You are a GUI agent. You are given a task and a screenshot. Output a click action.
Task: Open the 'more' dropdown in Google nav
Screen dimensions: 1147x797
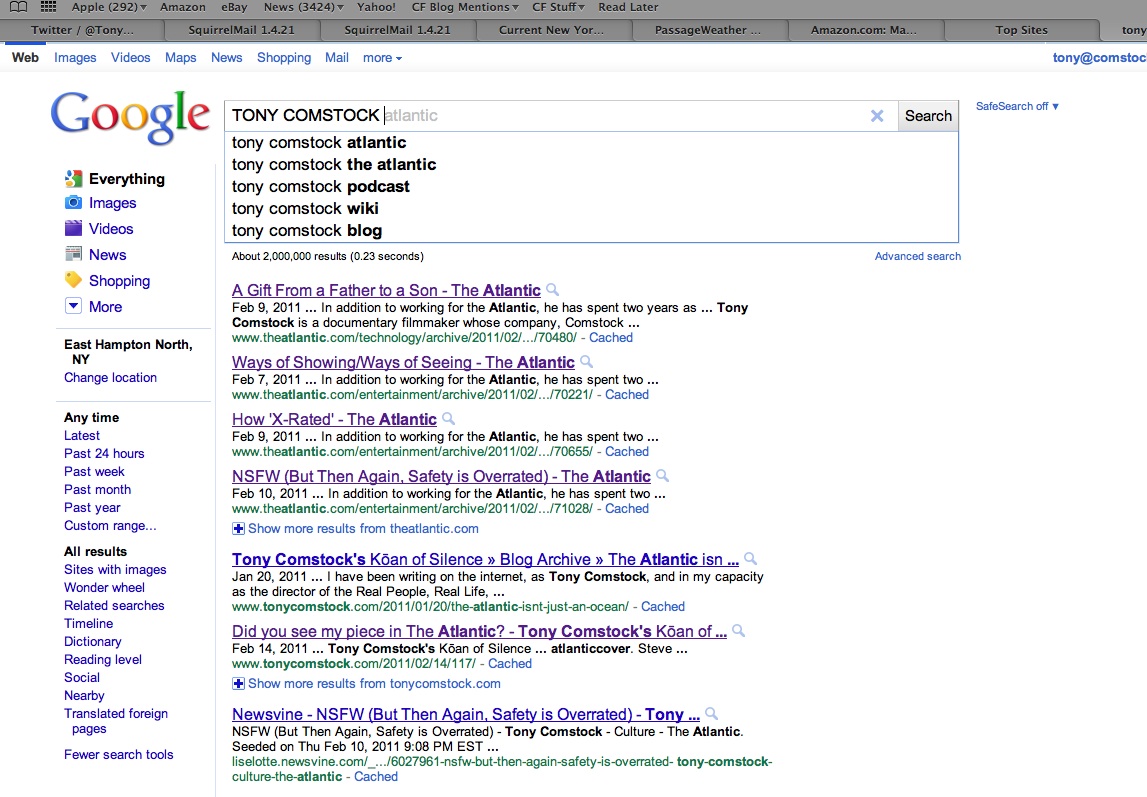[382, 58]
